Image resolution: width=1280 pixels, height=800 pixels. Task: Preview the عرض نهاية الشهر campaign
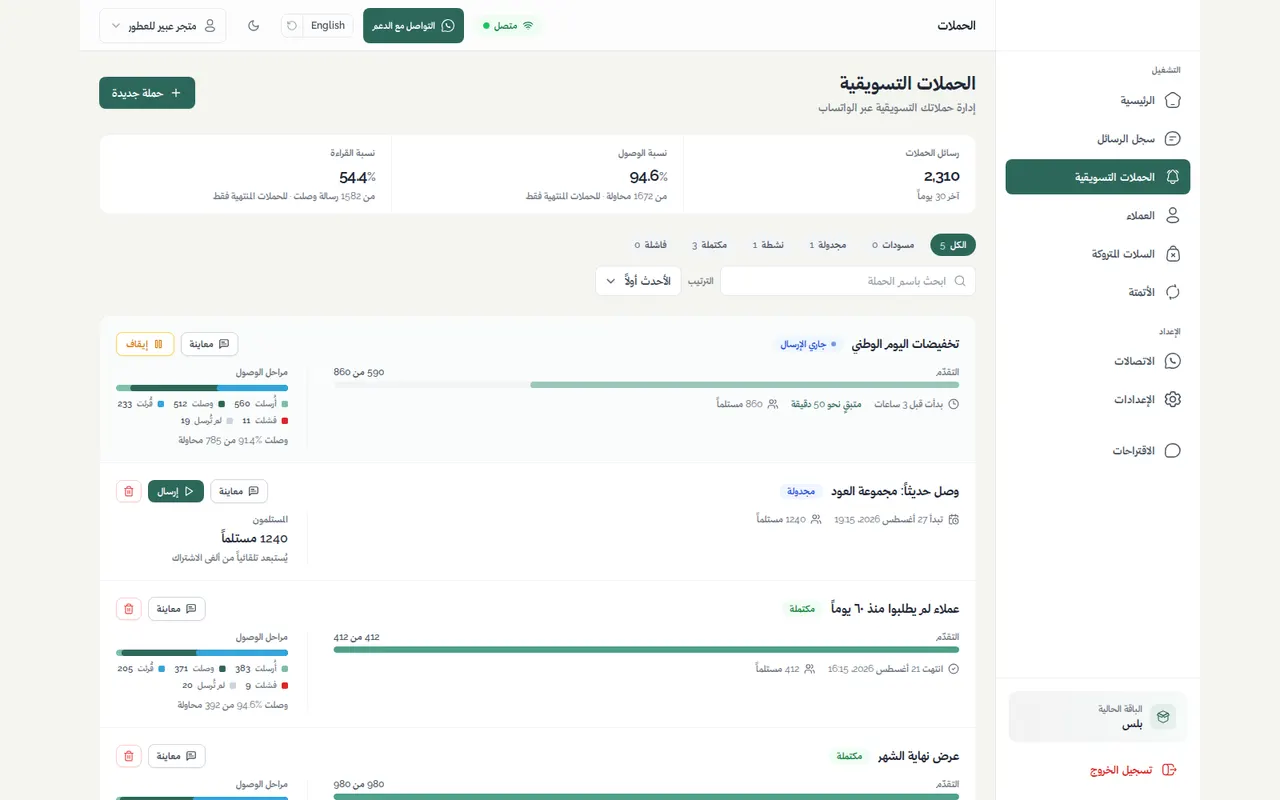click(177, 756)
